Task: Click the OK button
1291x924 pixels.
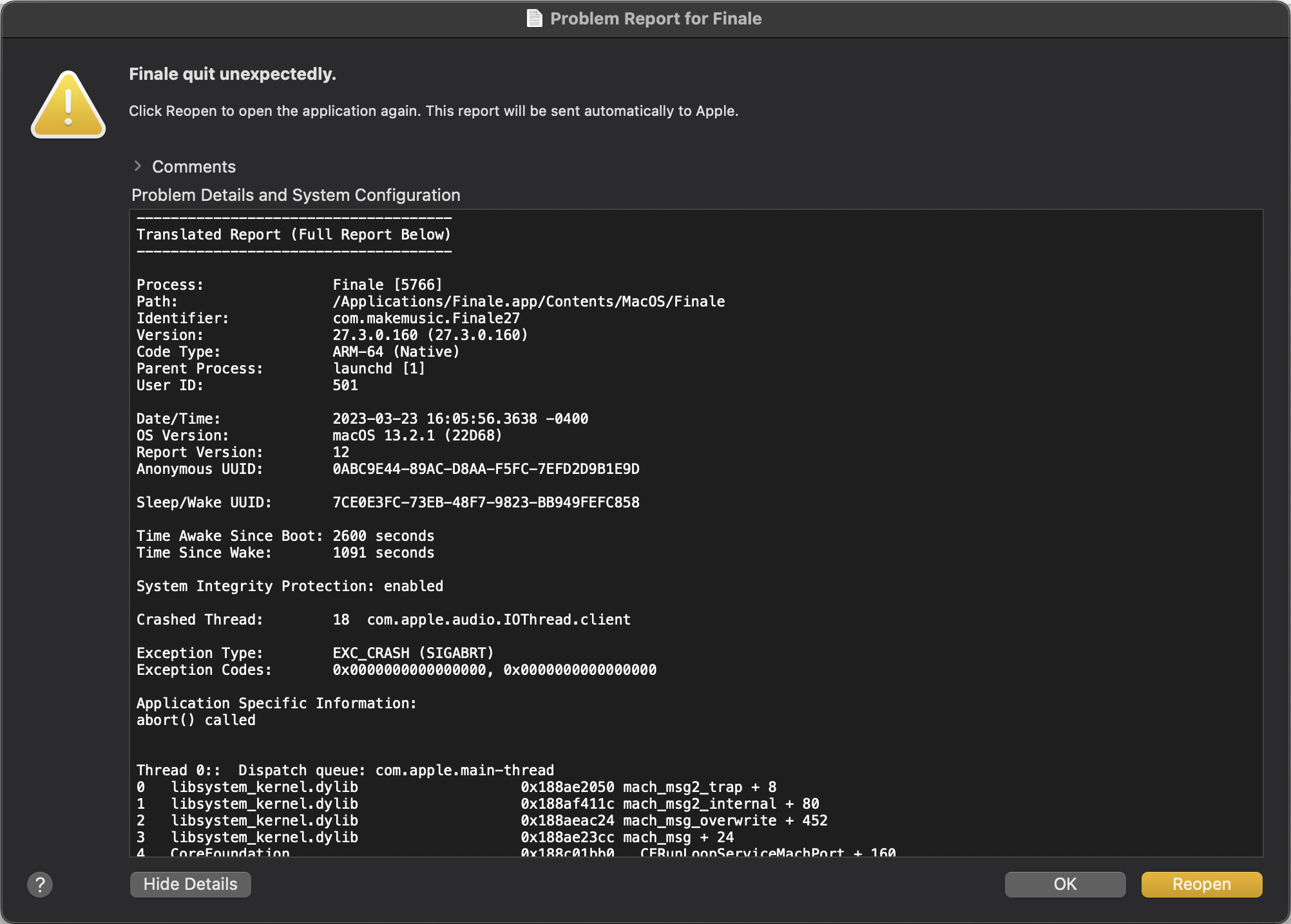Action: [x=1064, y=884]
